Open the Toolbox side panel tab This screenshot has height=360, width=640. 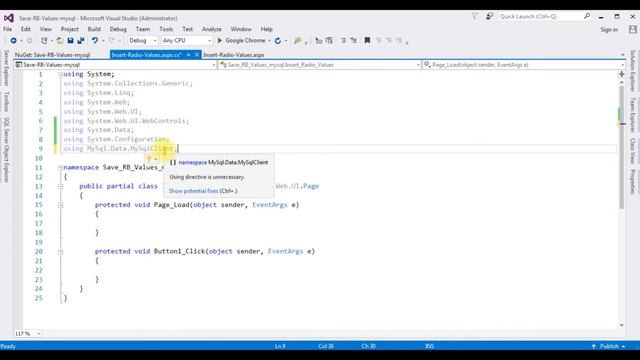tap(6, 102)
